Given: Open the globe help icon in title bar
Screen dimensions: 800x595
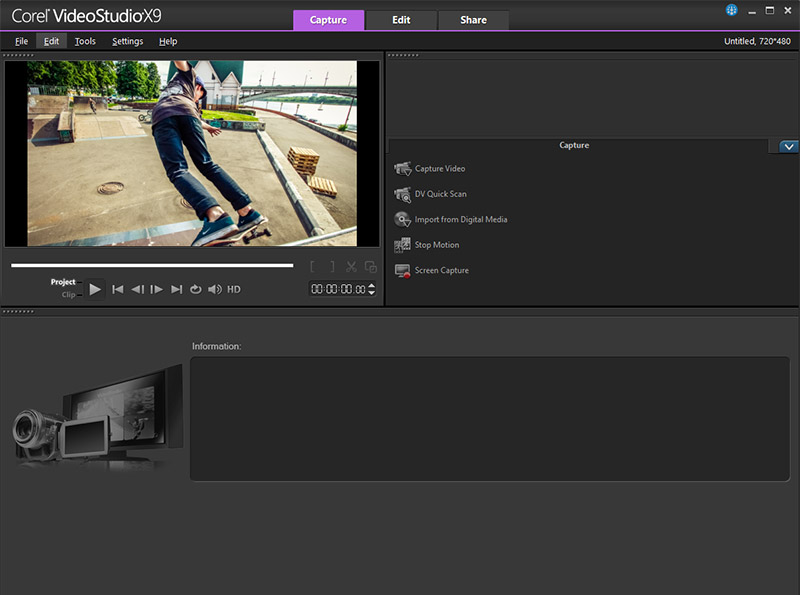Looking at the screenshot, I should click(x=732, y=10).
